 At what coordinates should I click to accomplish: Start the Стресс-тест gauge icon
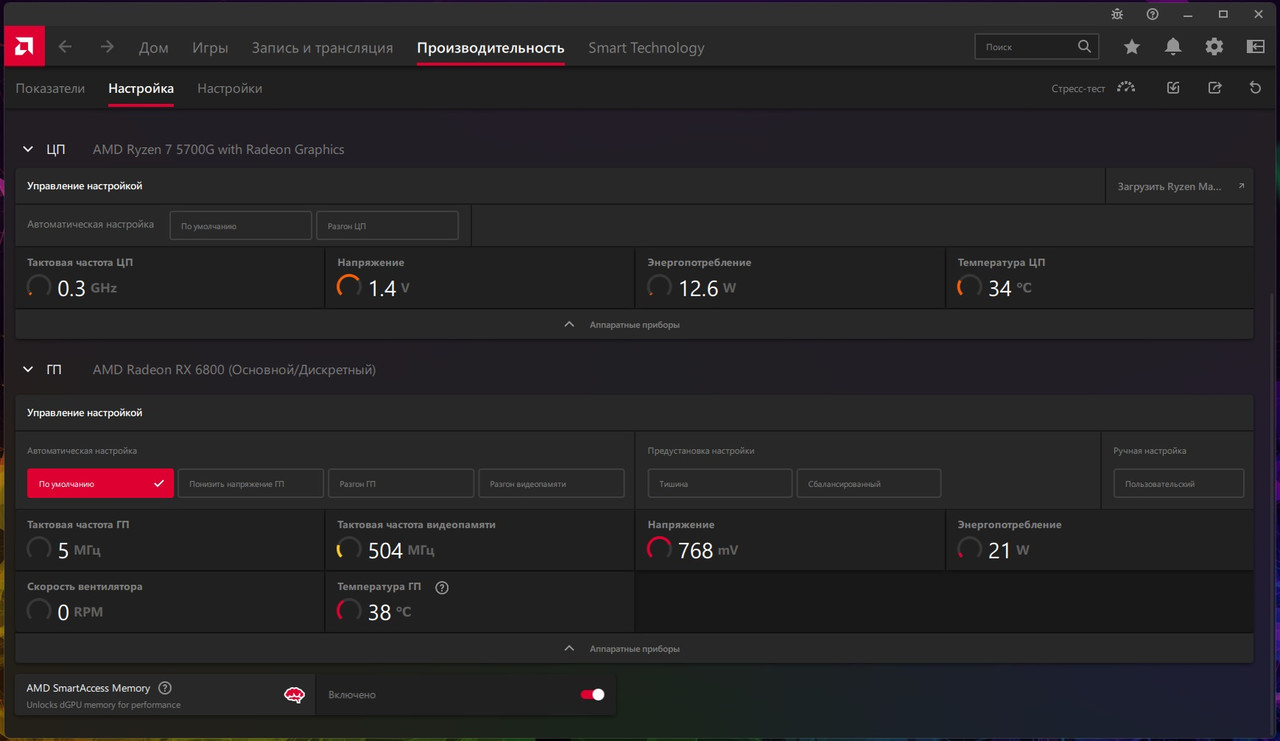1126,88
